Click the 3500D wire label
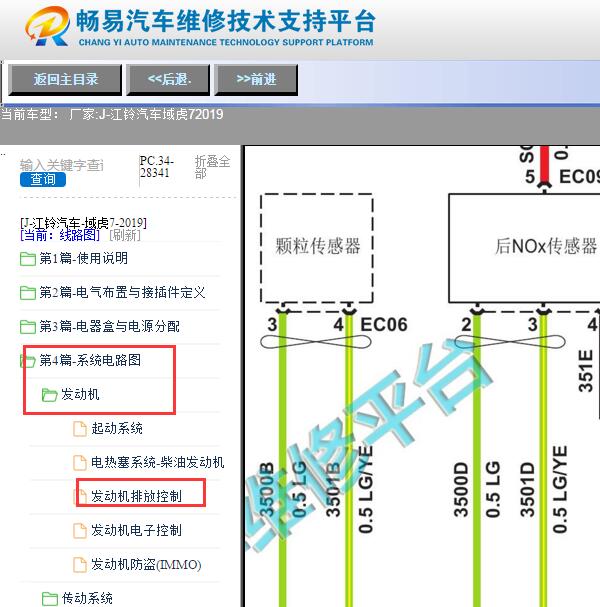 point(461,490)
